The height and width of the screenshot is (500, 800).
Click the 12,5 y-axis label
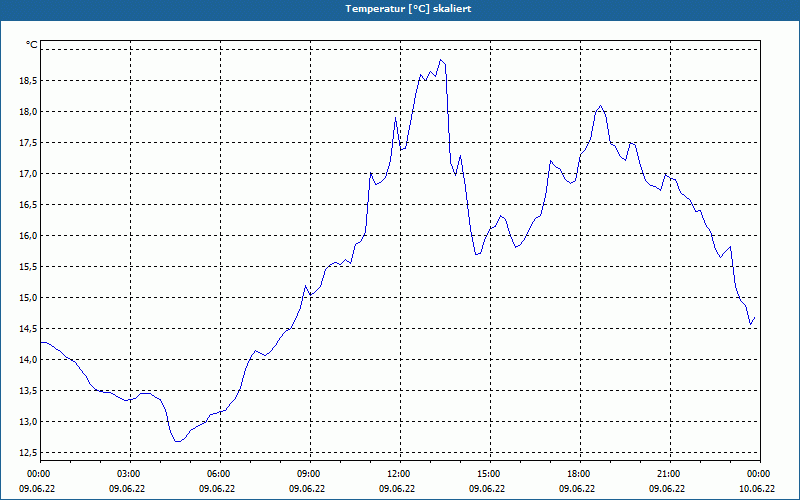pos(29,453)
